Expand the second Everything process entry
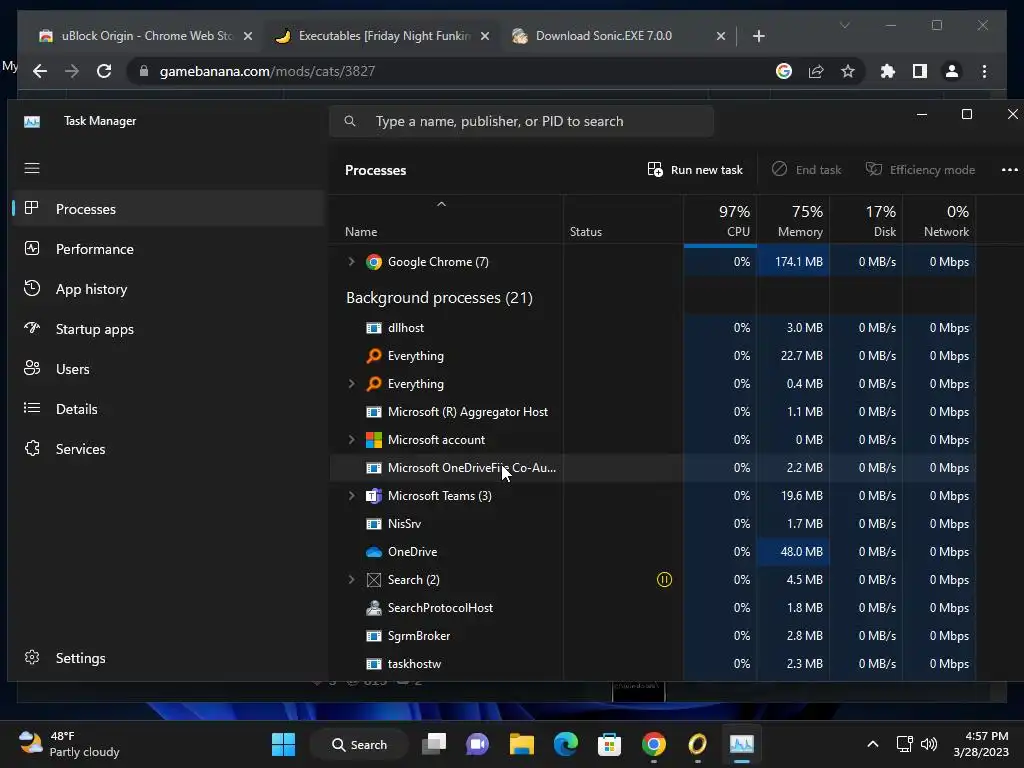Screen dimensions: 1024x768 [351, 384]
